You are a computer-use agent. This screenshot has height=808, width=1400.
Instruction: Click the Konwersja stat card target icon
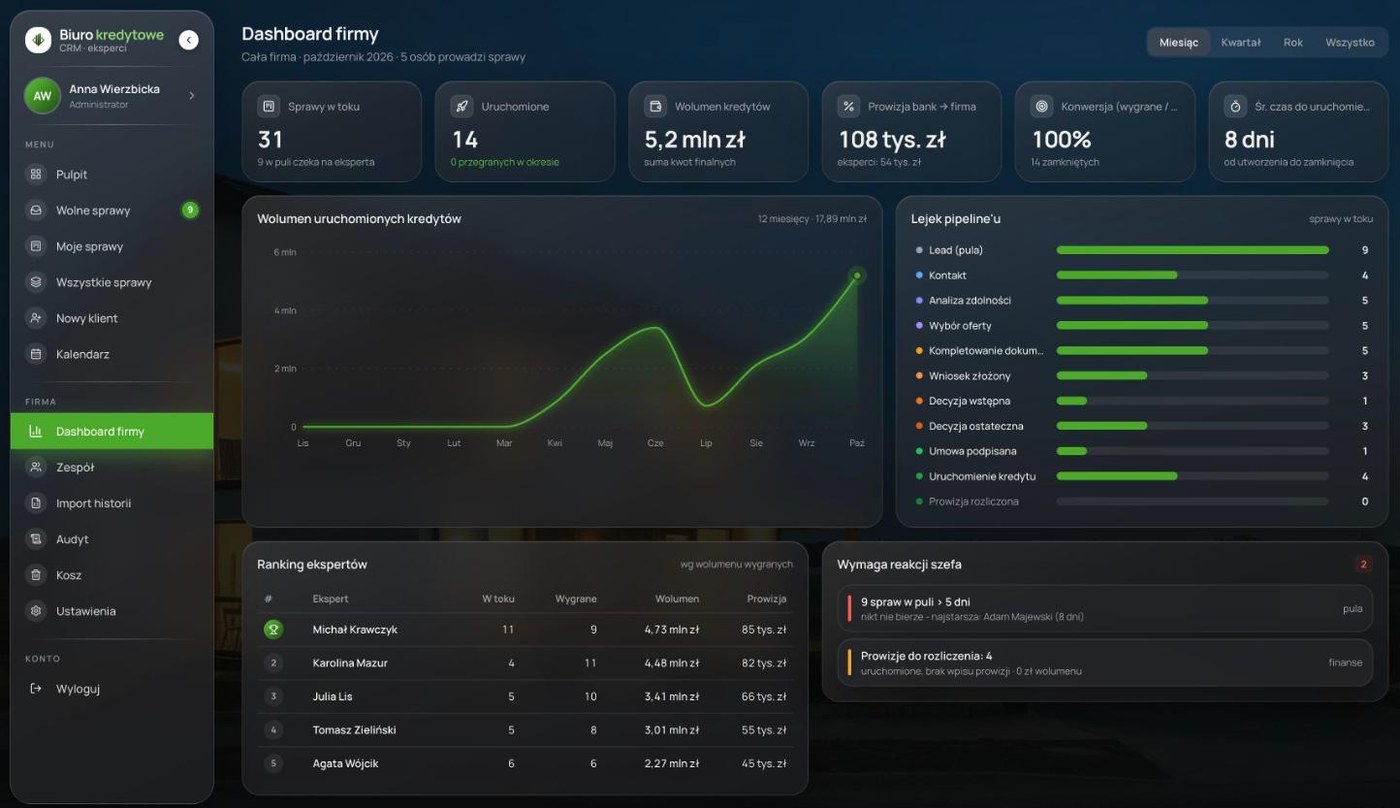[1042, 106]
